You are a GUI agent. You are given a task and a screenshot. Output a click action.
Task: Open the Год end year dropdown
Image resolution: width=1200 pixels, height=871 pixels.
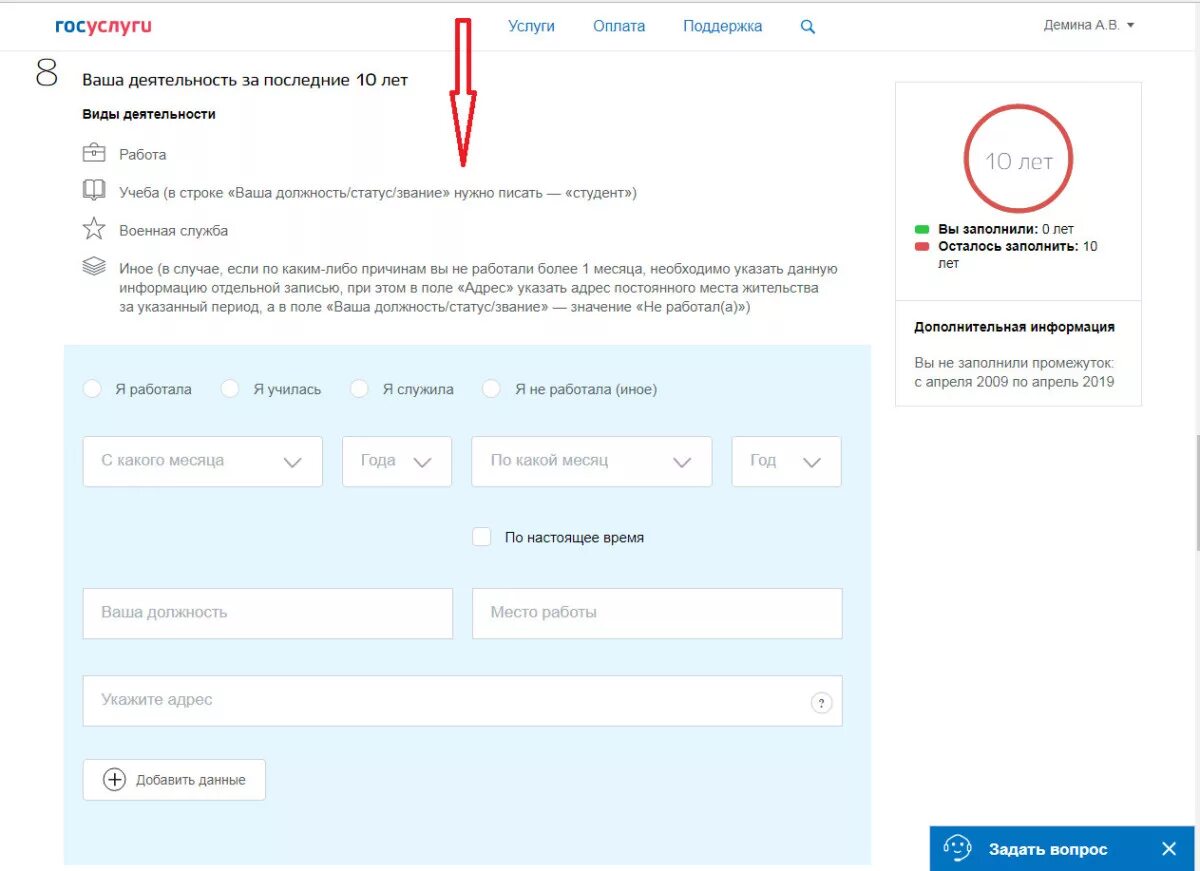[x=787, y=461]
